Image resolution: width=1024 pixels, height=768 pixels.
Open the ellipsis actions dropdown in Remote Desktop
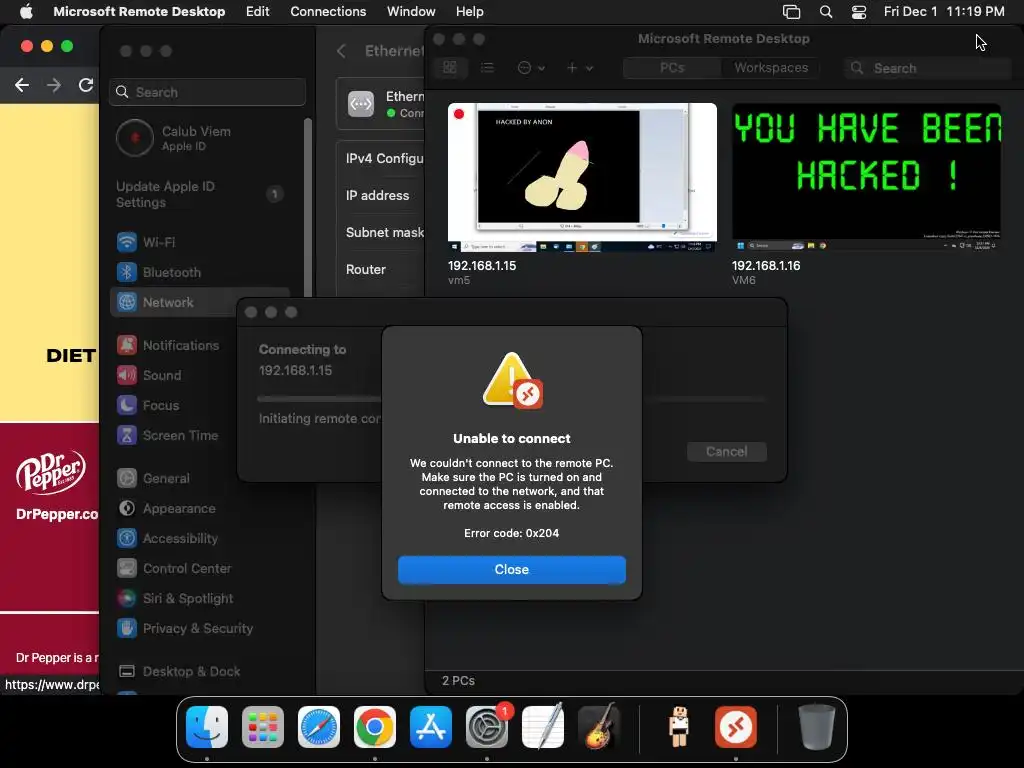tap(531, 68)
